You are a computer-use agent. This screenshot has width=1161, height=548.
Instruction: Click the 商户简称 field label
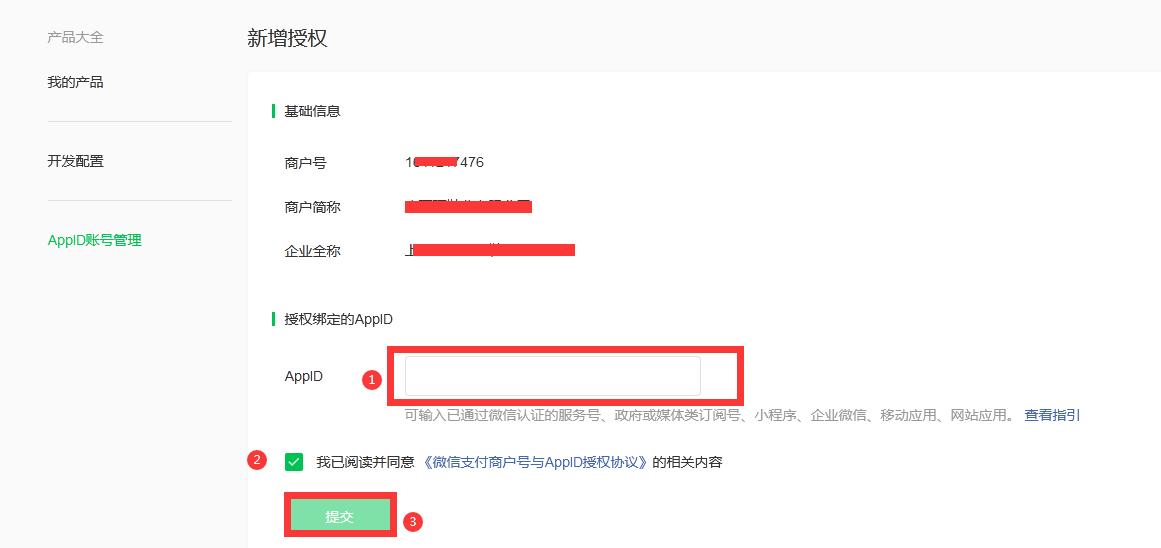(312, 207)
